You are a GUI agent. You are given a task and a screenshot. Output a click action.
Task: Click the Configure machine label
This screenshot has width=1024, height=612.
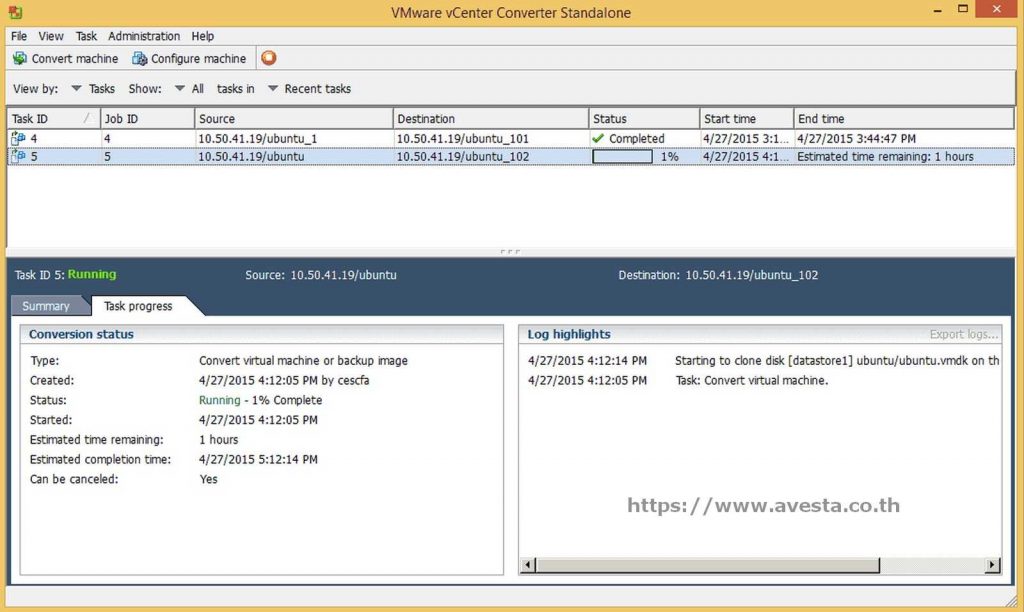(x=199, y=58)
